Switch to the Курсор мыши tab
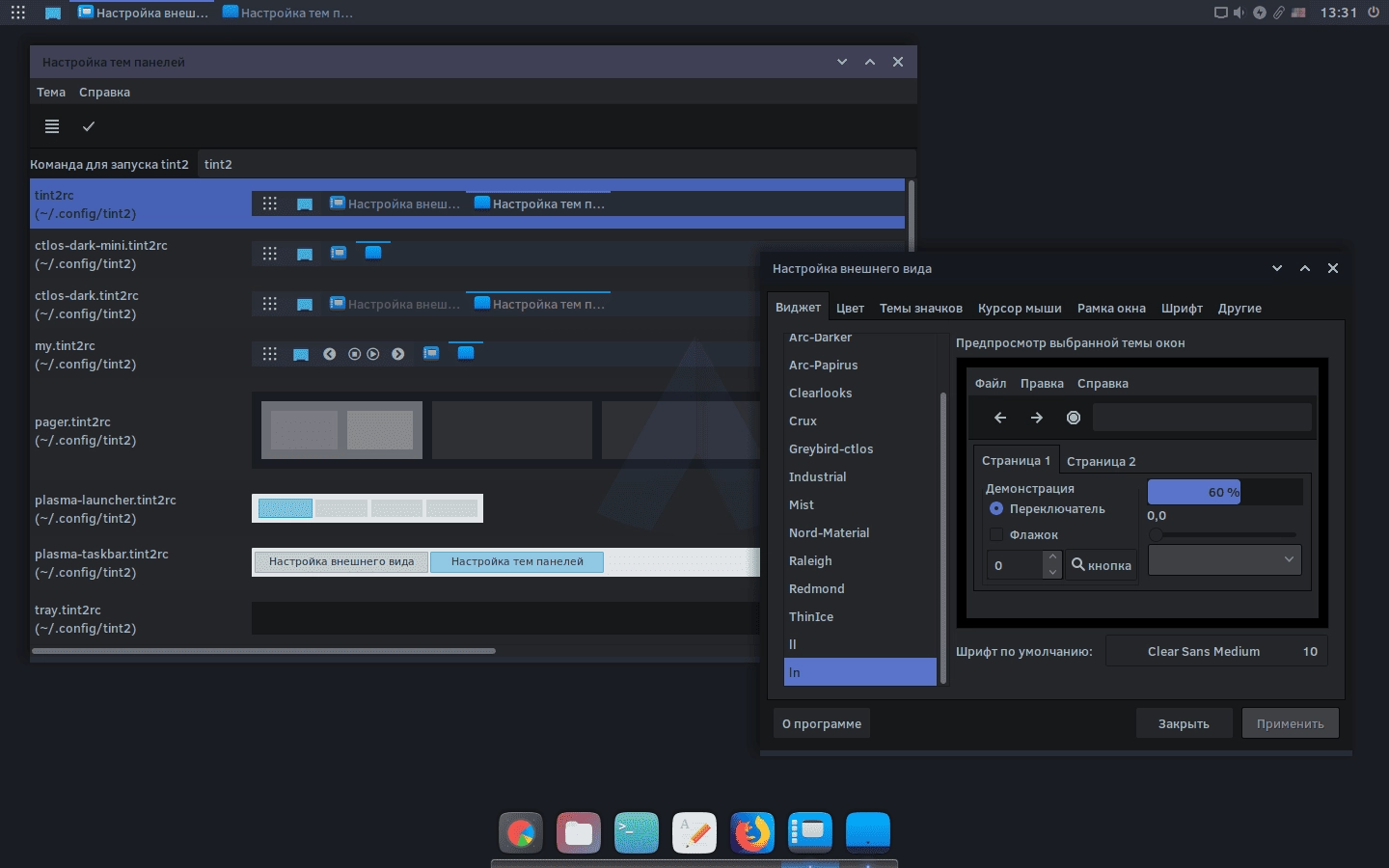The height and width of the screenshot is (868, 1389). [x=1020, y=308]
